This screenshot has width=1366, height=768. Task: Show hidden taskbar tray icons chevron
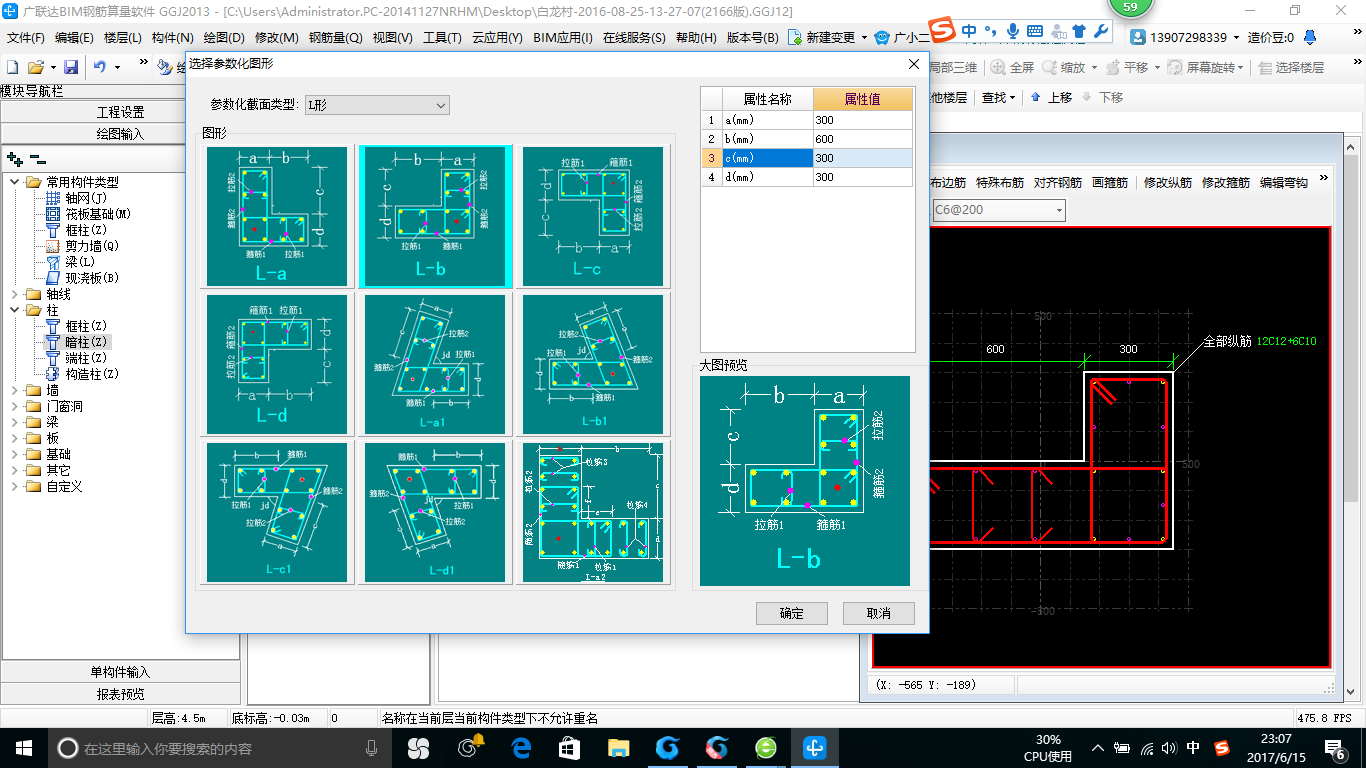coord(1098,748)
